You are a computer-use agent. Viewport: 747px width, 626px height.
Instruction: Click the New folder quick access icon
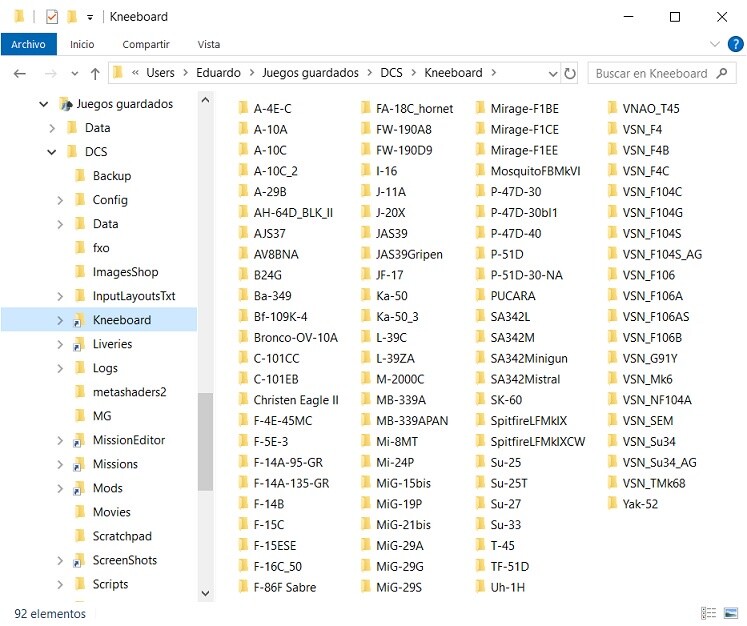tap(72, 17)
